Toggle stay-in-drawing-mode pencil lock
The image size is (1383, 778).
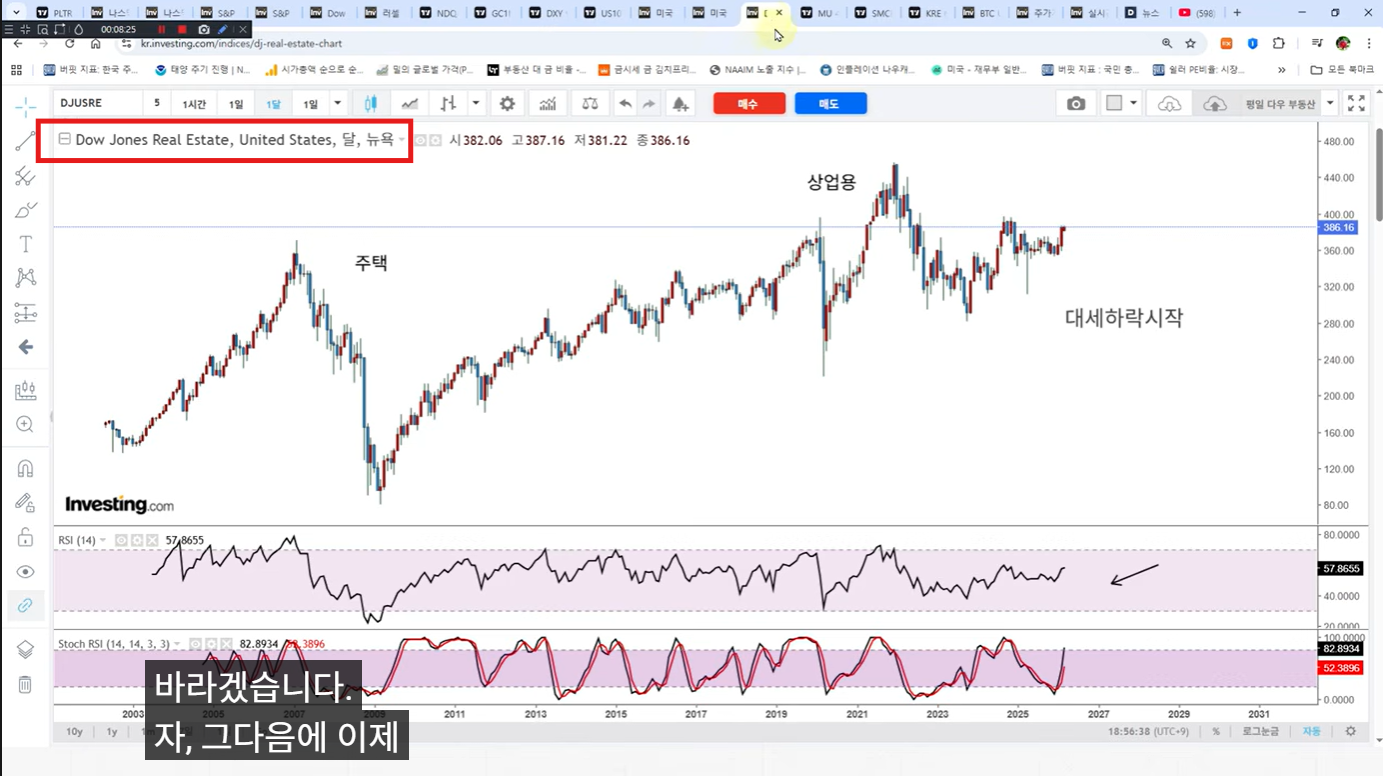[25, 502]
